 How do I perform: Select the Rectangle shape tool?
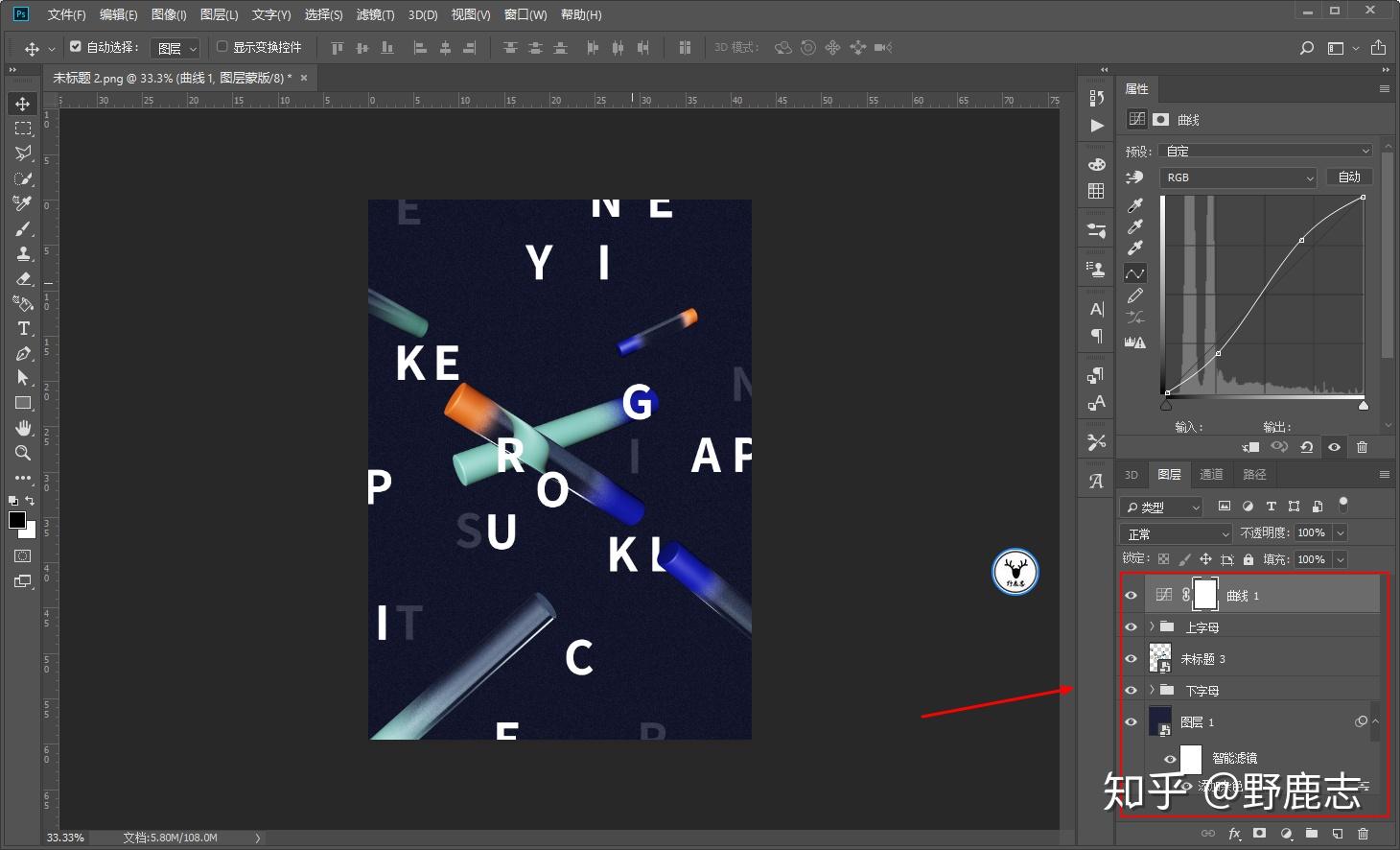[x=23, y=403]
